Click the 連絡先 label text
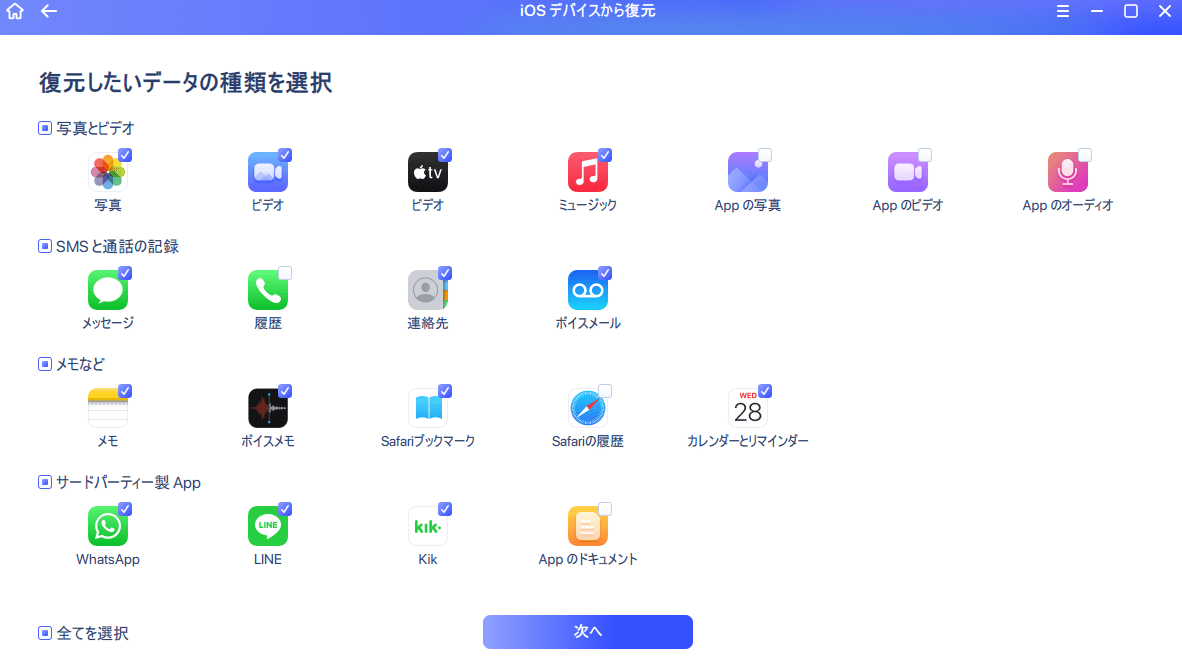Viewport: 1182px width, 659px height. pyautogui.click(x=427, y=323)
